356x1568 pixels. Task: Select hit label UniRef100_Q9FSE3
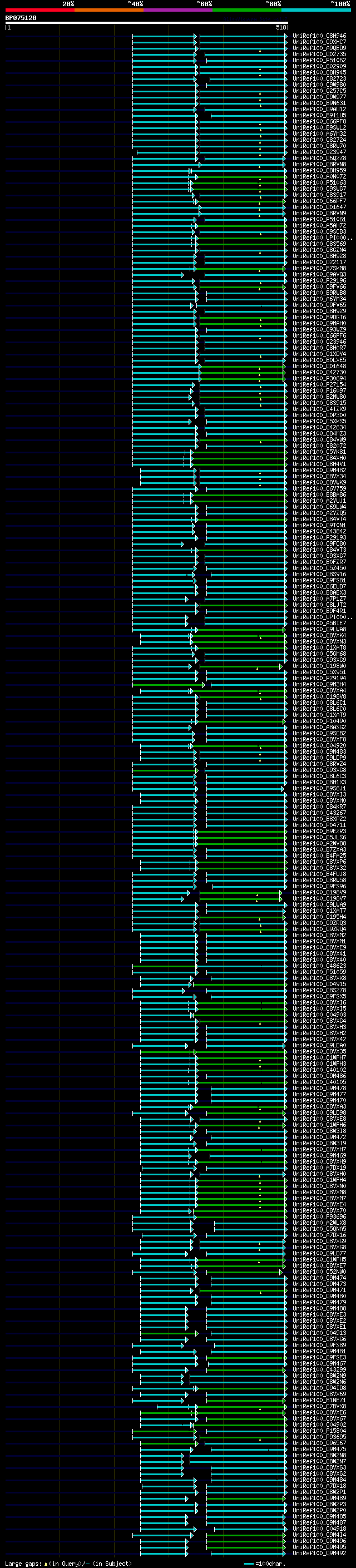pyautogui.click(x=319, y=1357)
